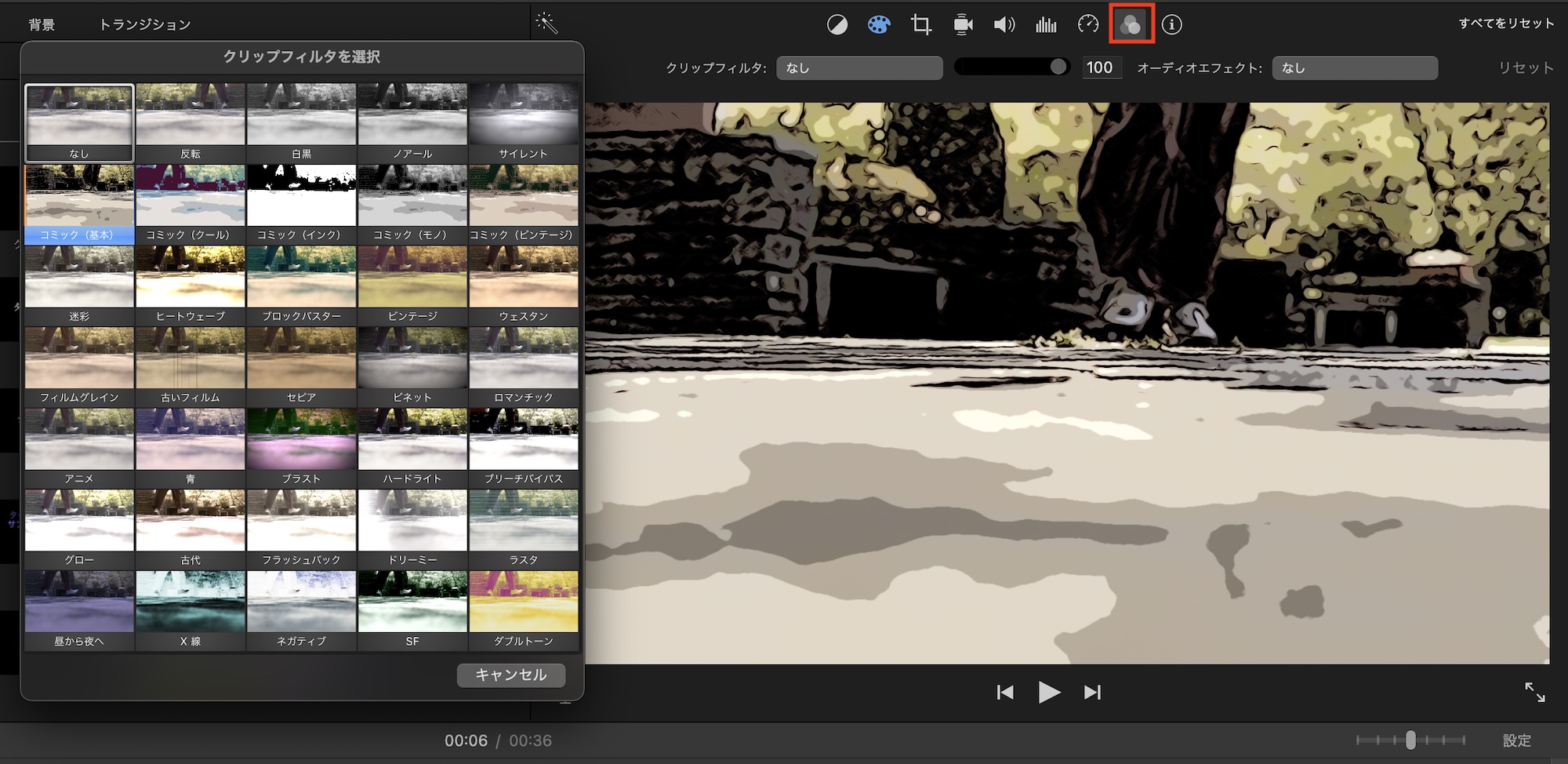Viewport: 1568px width, 764px height.
Task: Open the color correction palette
Action: pyautogui.click(x=879, y=25)
